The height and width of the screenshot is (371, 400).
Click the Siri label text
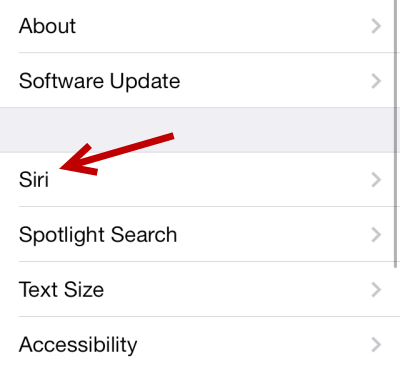coord(34,180)
